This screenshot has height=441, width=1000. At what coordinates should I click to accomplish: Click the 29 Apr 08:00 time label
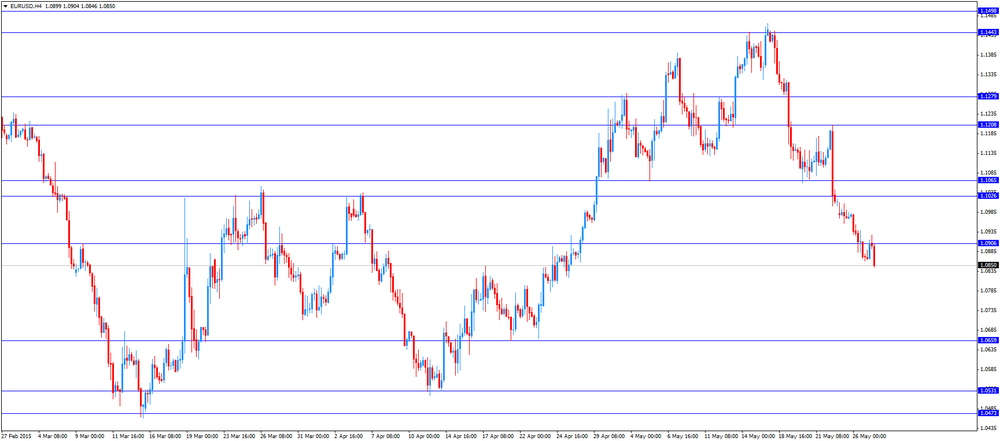pos(609,437)
